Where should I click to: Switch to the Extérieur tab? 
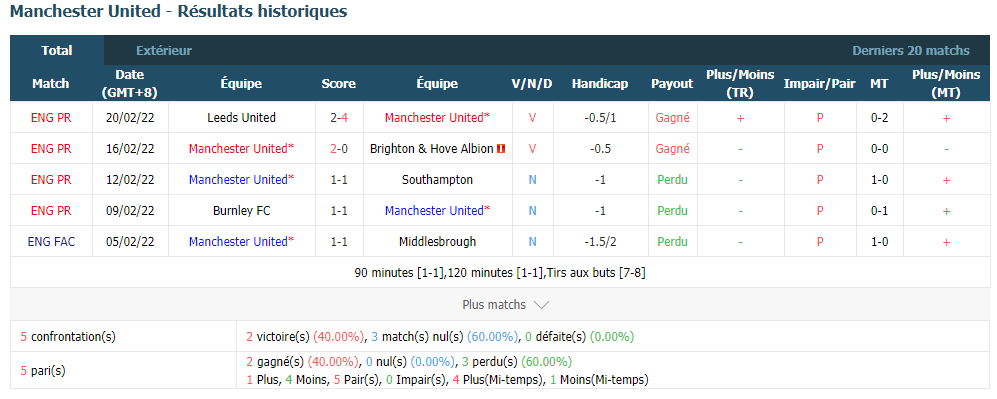(164, 51)
